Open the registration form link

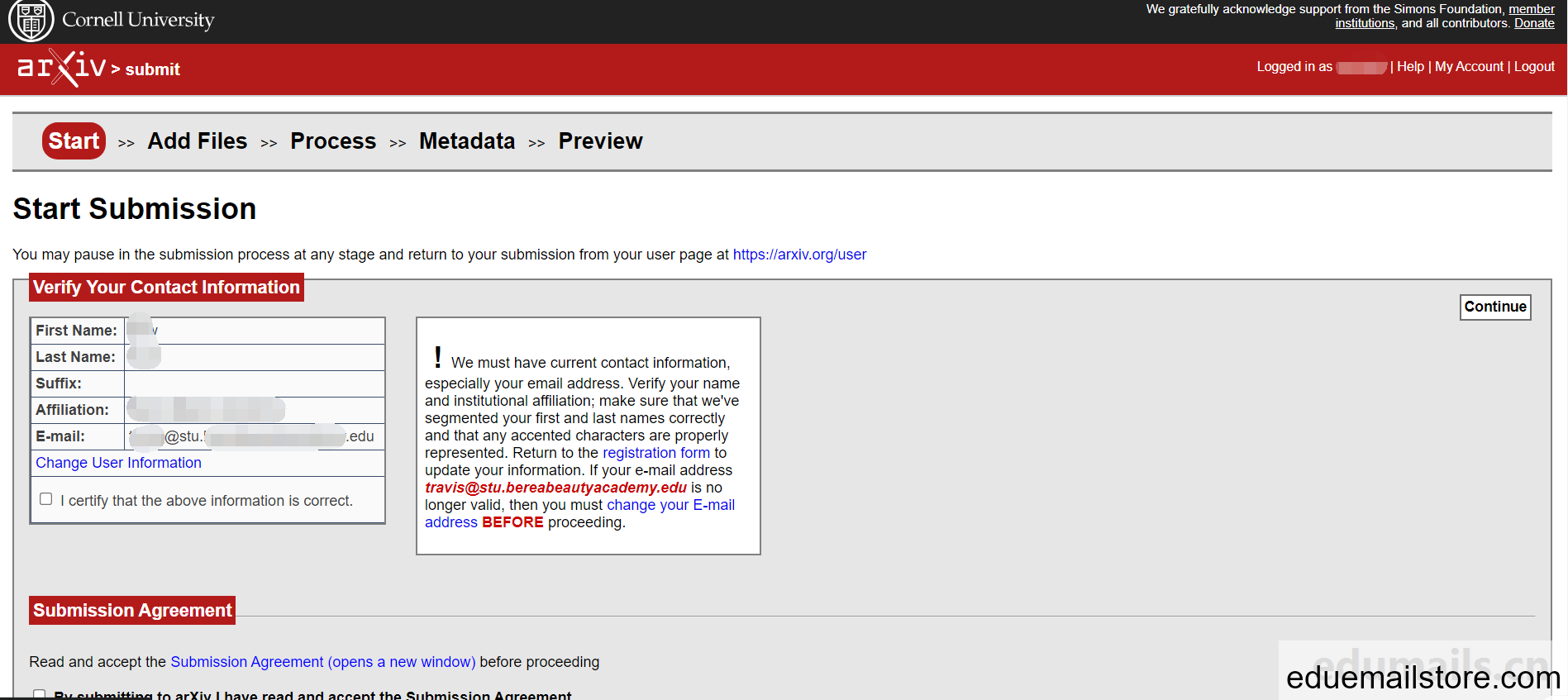click(656, 453)
